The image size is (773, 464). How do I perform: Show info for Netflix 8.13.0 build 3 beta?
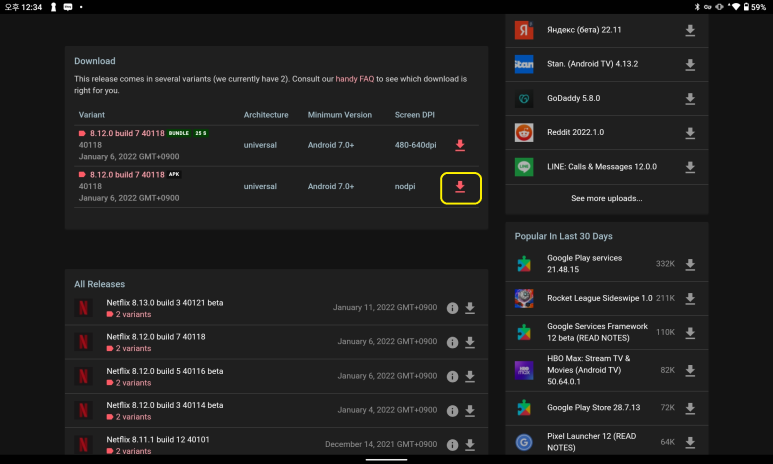pos(452,308)
